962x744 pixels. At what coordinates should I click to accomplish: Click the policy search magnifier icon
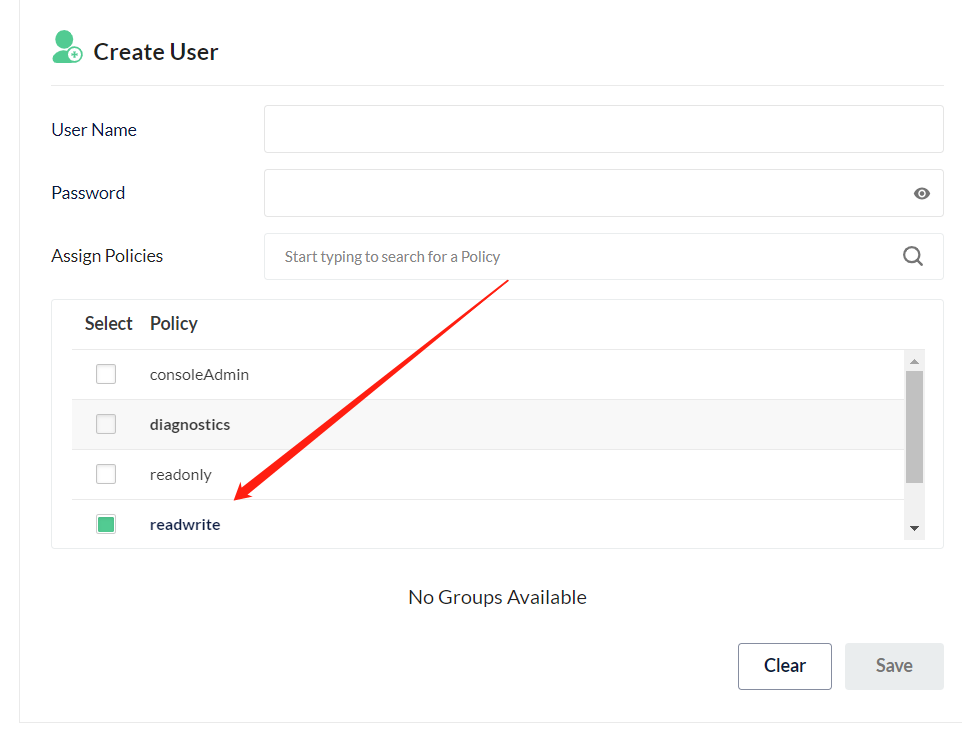pos(913,256)
